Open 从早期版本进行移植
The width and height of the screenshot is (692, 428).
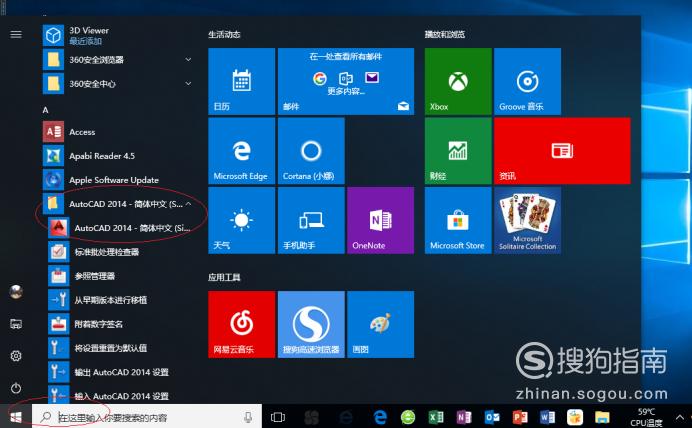[x=120, y=300]
